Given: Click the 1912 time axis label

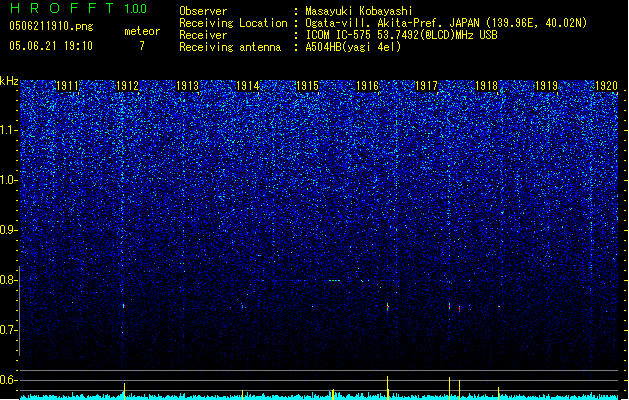Looking at the screenshot, I should click(x=128, y=86).
